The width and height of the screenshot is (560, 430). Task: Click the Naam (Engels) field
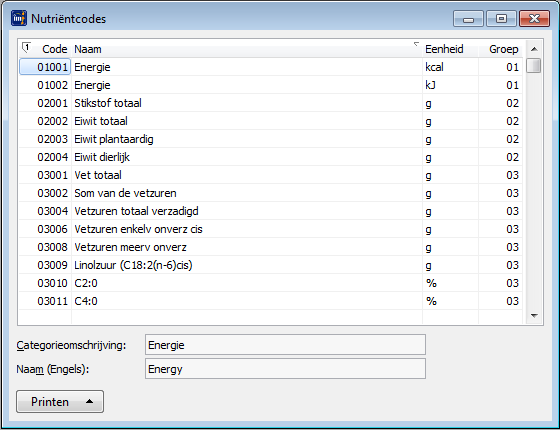(285, 369)
